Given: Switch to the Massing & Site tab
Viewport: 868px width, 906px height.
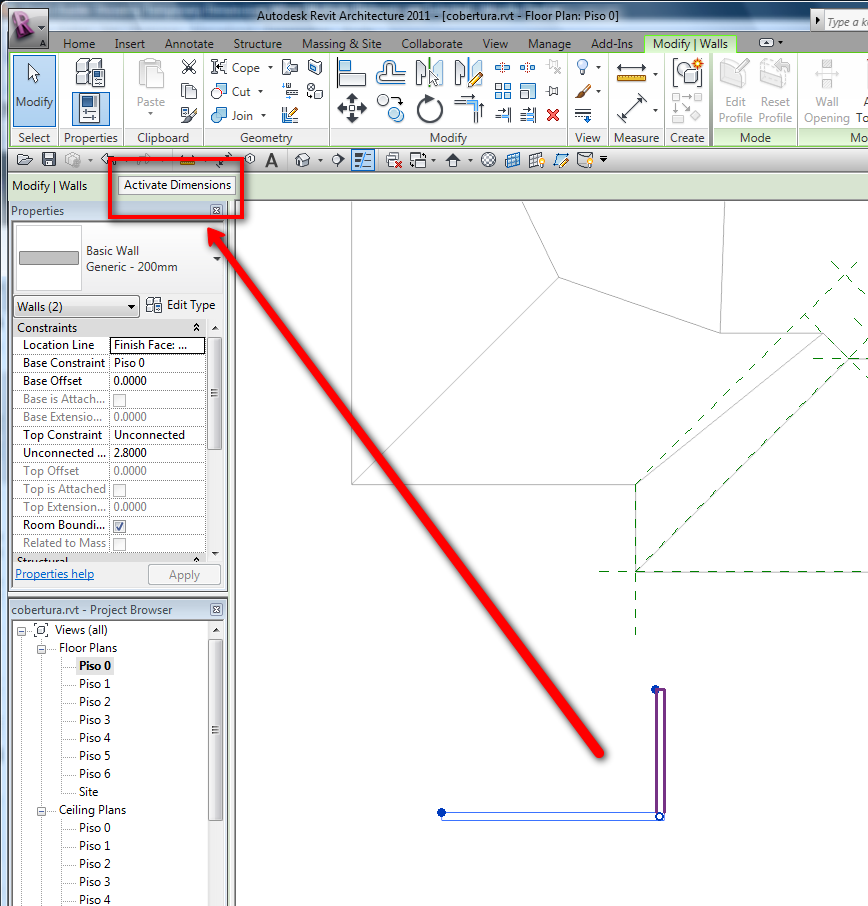Looking at the screenshot, I should [341, 44].
